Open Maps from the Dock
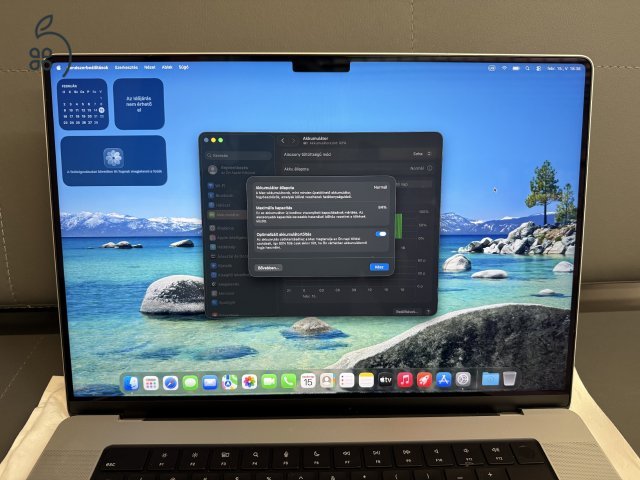This screenshot has height=480, width=640. (229, 382)
